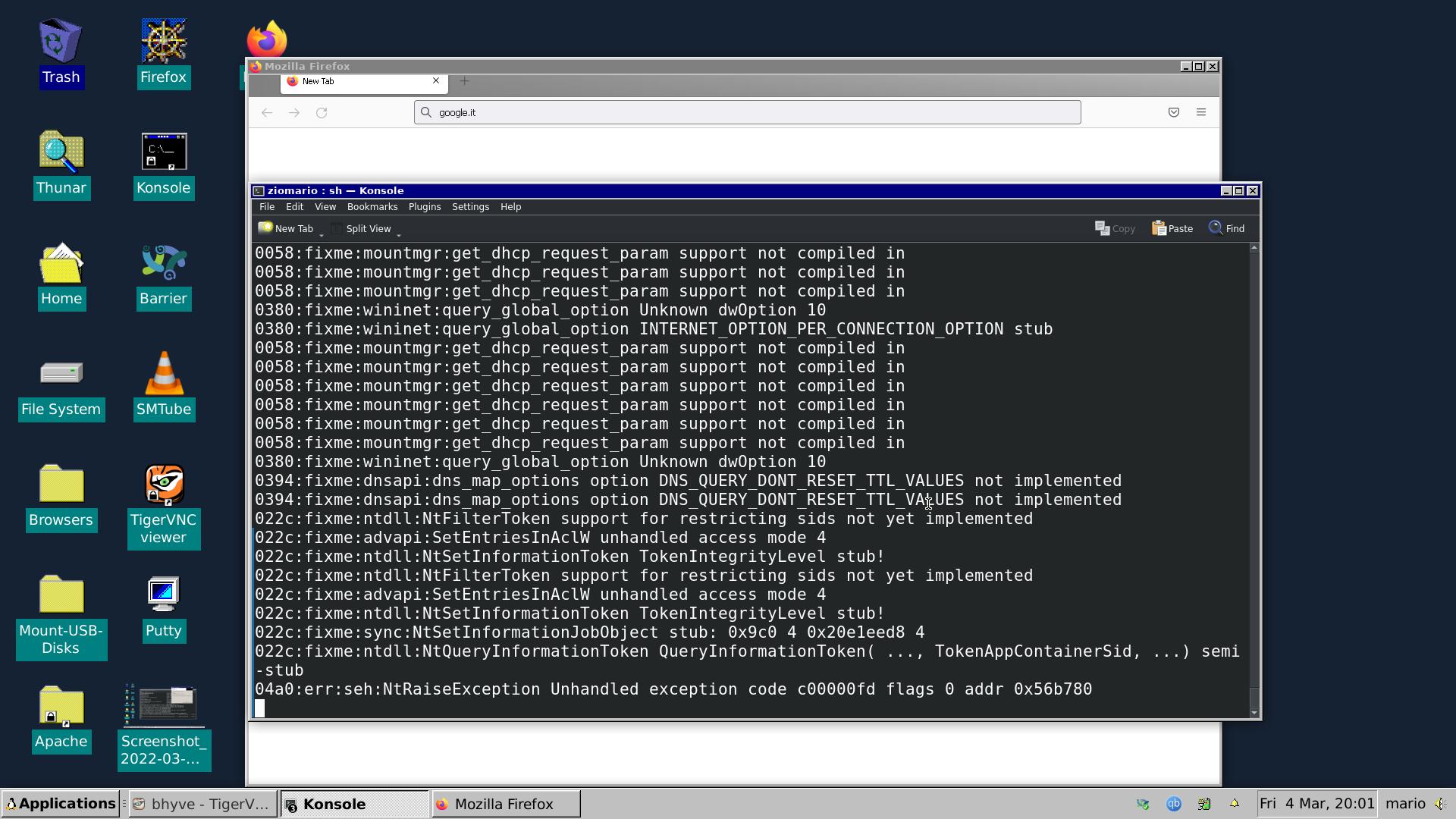Click the Paste toolbar button in Konsole
Viewport: 1456px width, 819px height.
pyautogui.click(x=1172, y=228)
